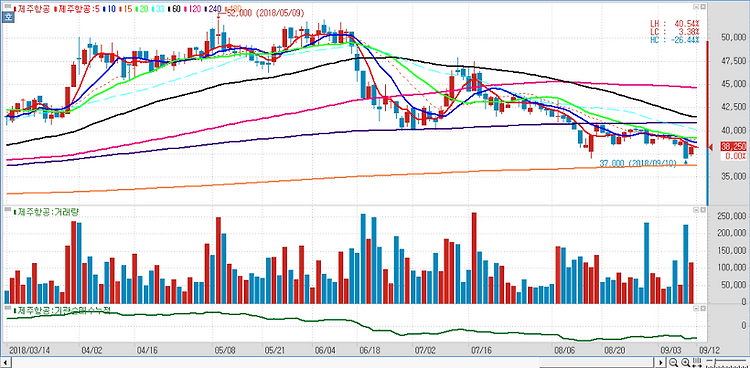
Task: Close the 기관순매수누적 pane
Action: pos(703,309)
